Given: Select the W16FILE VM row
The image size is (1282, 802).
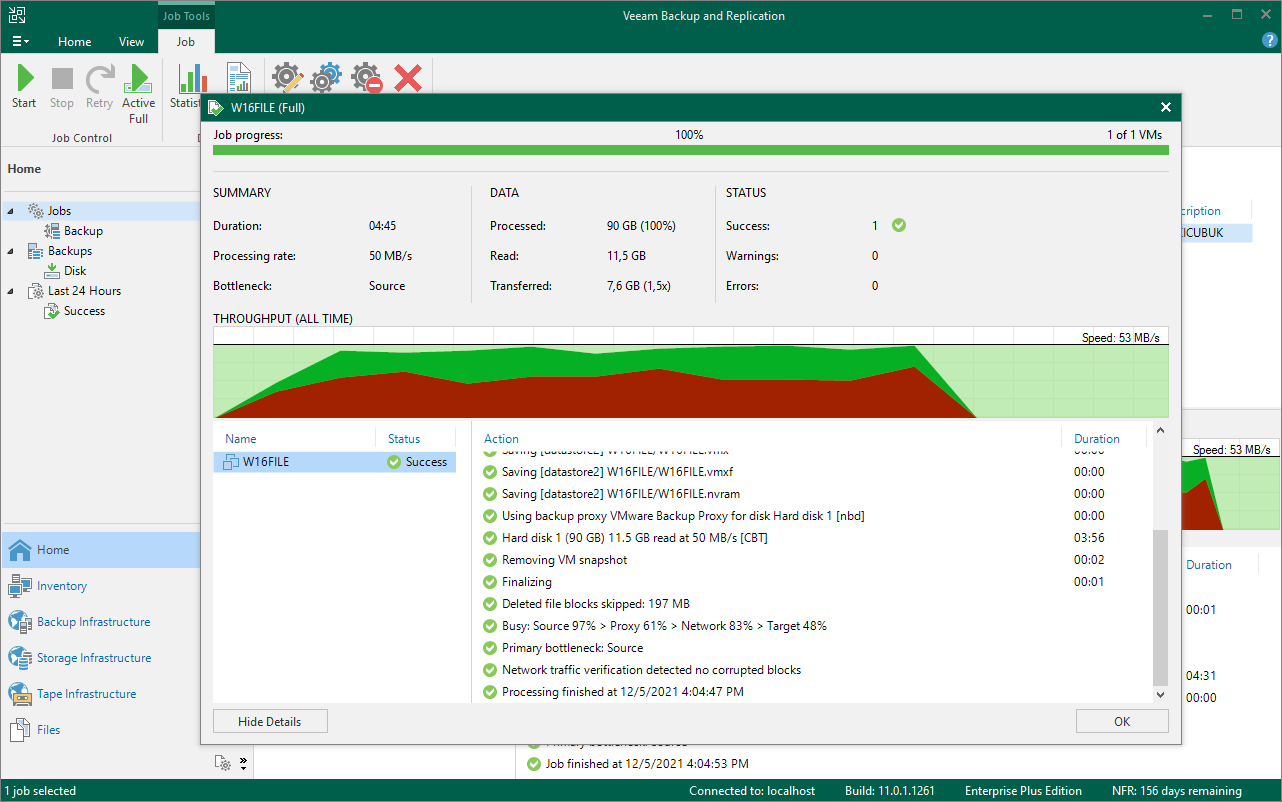Looking at the screenshot, I should click(334, 462).
